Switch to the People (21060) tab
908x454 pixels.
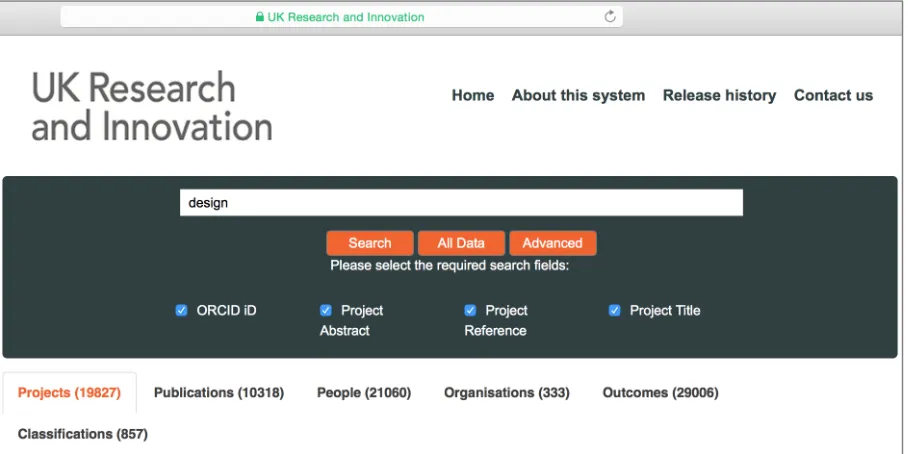[364, 393]
